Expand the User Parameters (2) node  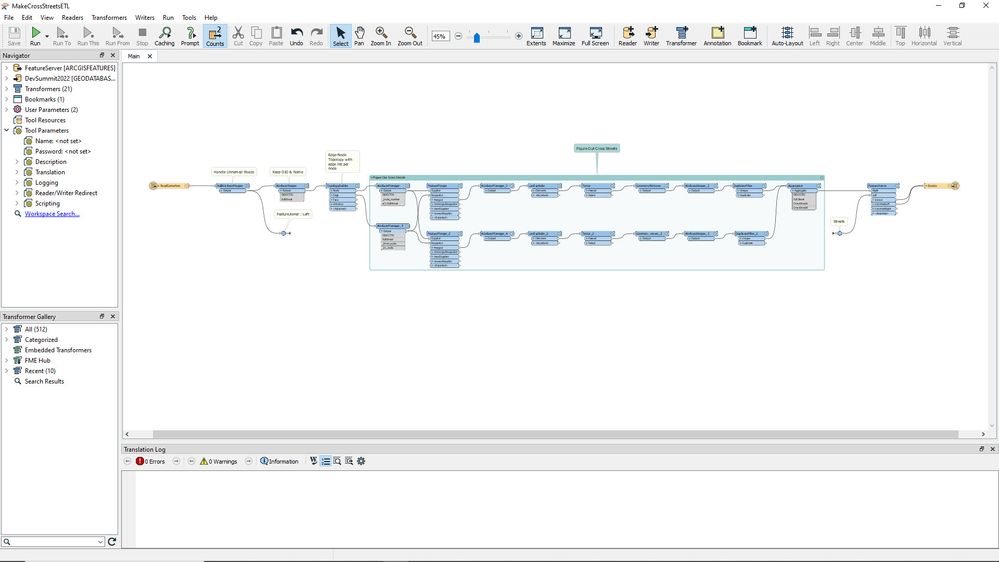[x=6, y=110]
